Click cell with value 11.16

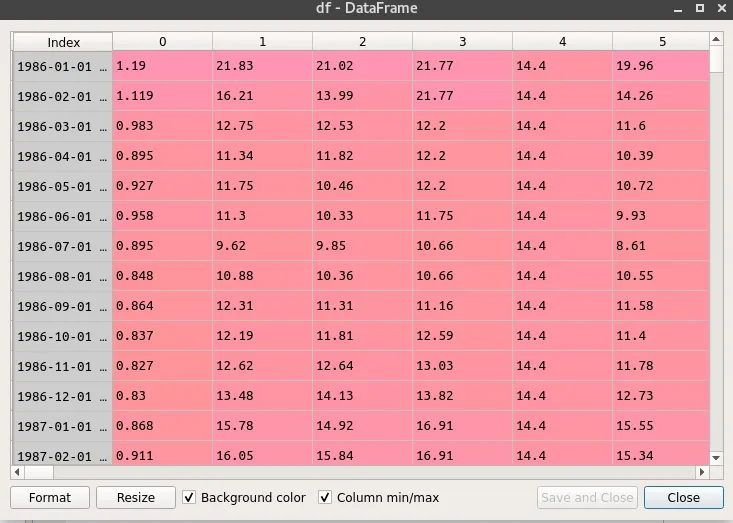pyautogui.click(x=462, y=306)
